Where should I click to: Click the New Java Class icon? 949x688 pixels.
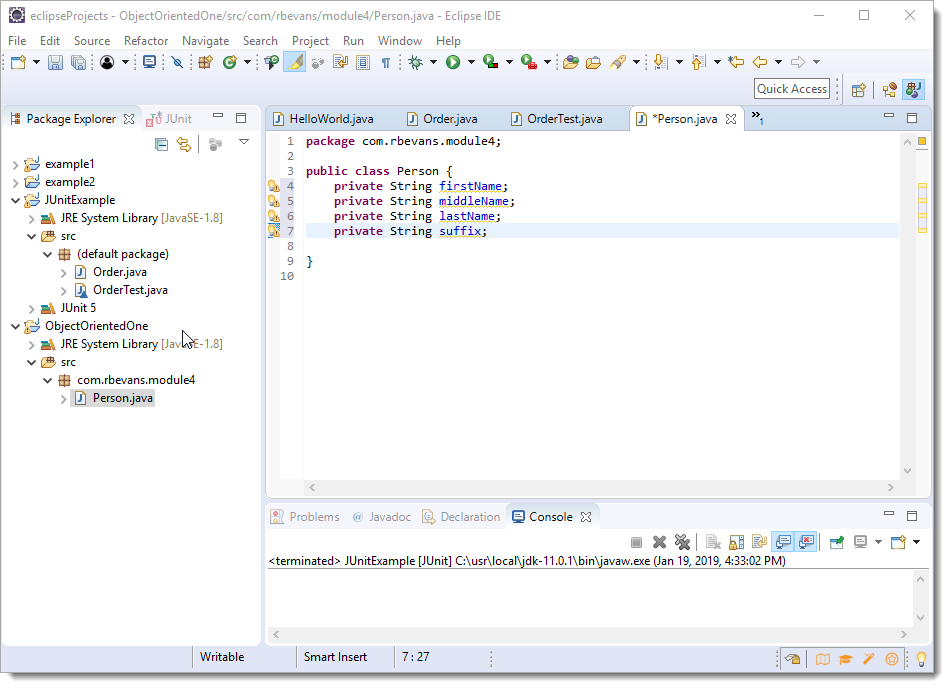(230, 62)
